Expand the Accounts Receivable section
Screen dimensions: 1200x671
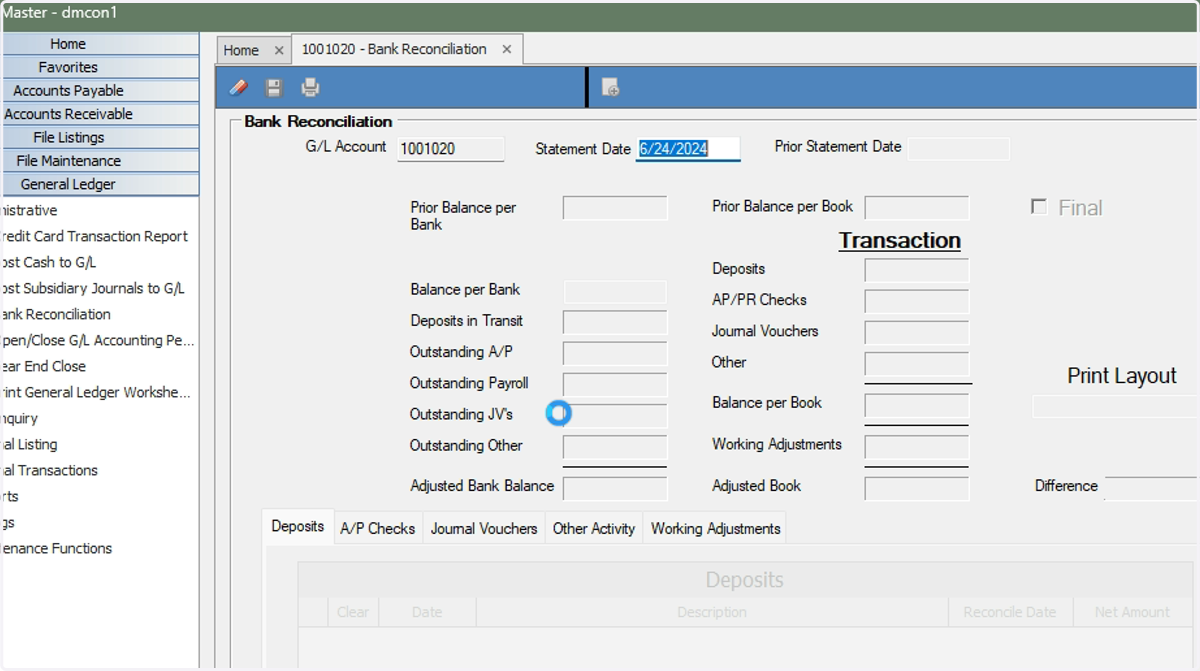coord(100,114)
